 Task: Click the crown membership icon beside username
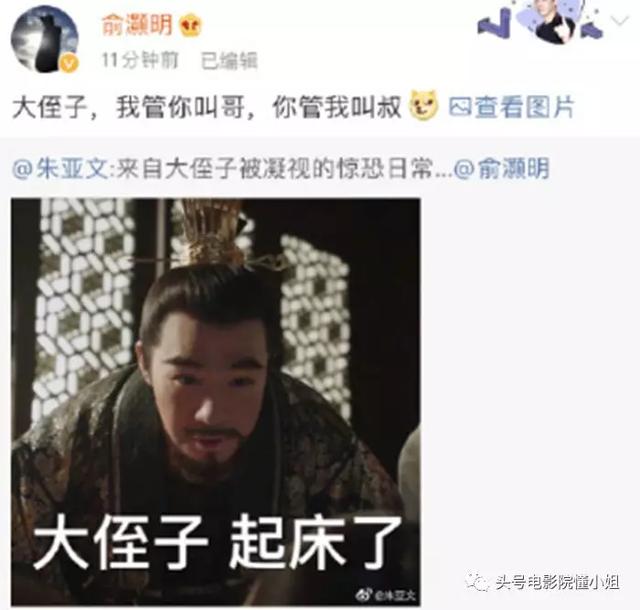(191, 27)
